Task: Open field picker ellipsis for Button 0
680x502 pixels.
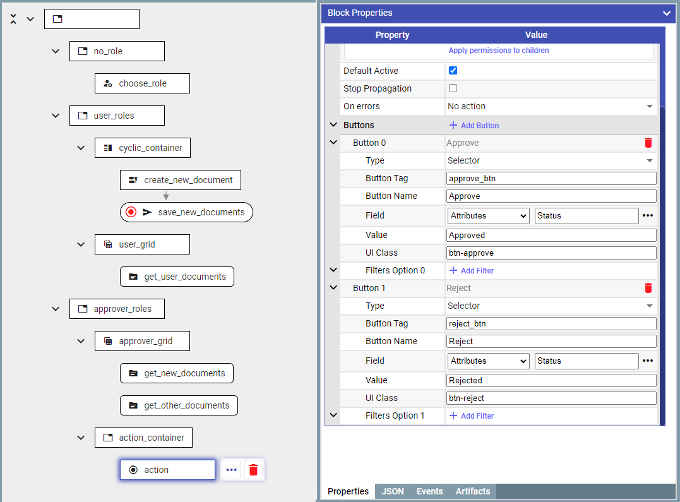Action: [648, 216]
